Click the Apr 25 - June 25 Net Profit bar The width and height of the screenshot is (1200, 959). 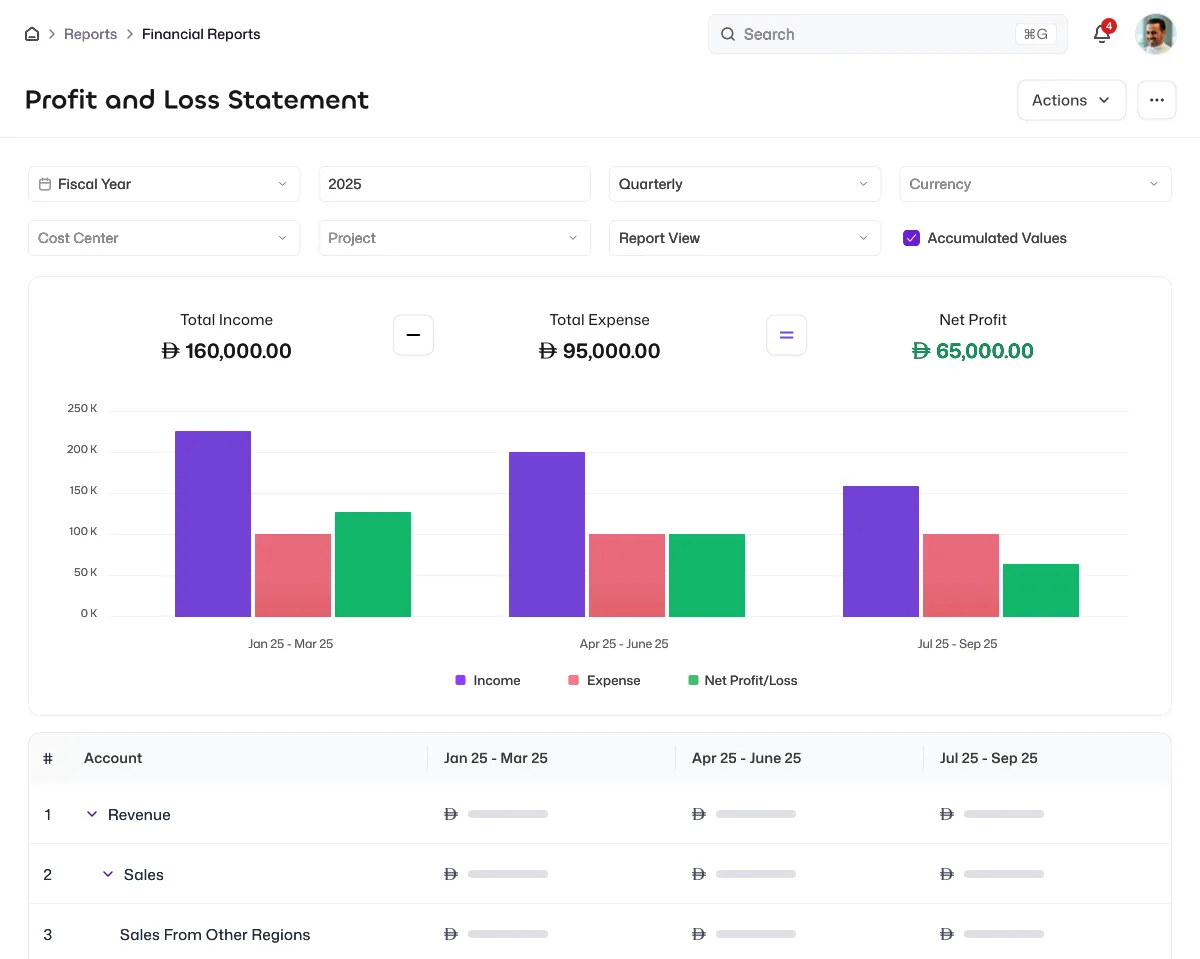click(x=707, y=575)
